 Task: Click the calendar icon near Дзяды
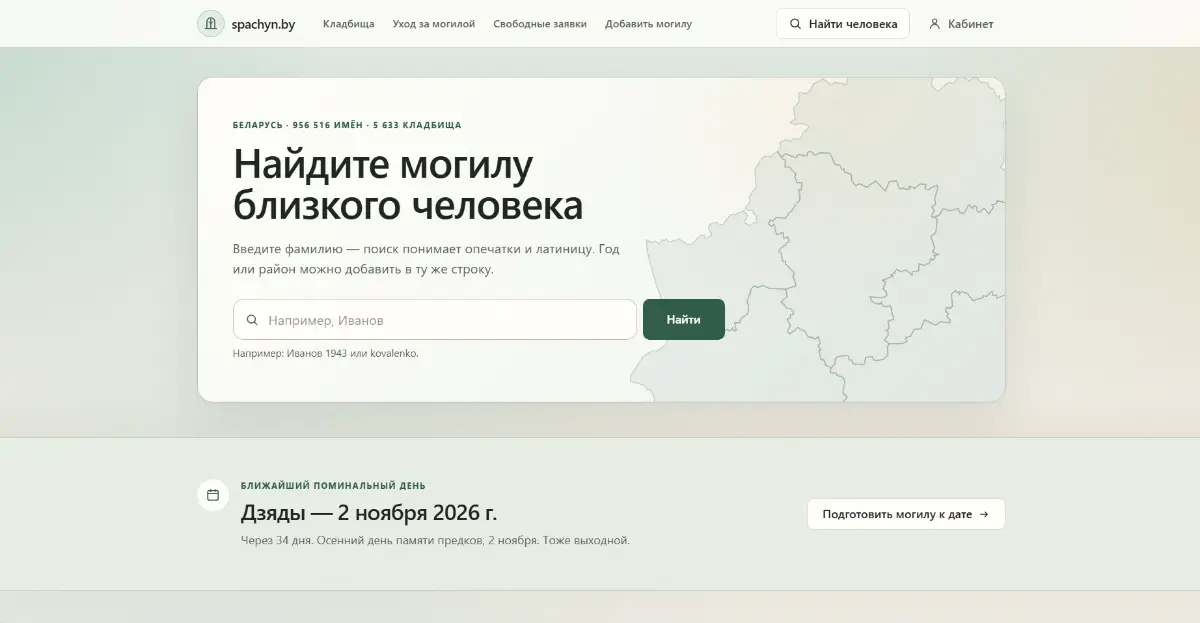pyautogui.click(x=213, y=495)
